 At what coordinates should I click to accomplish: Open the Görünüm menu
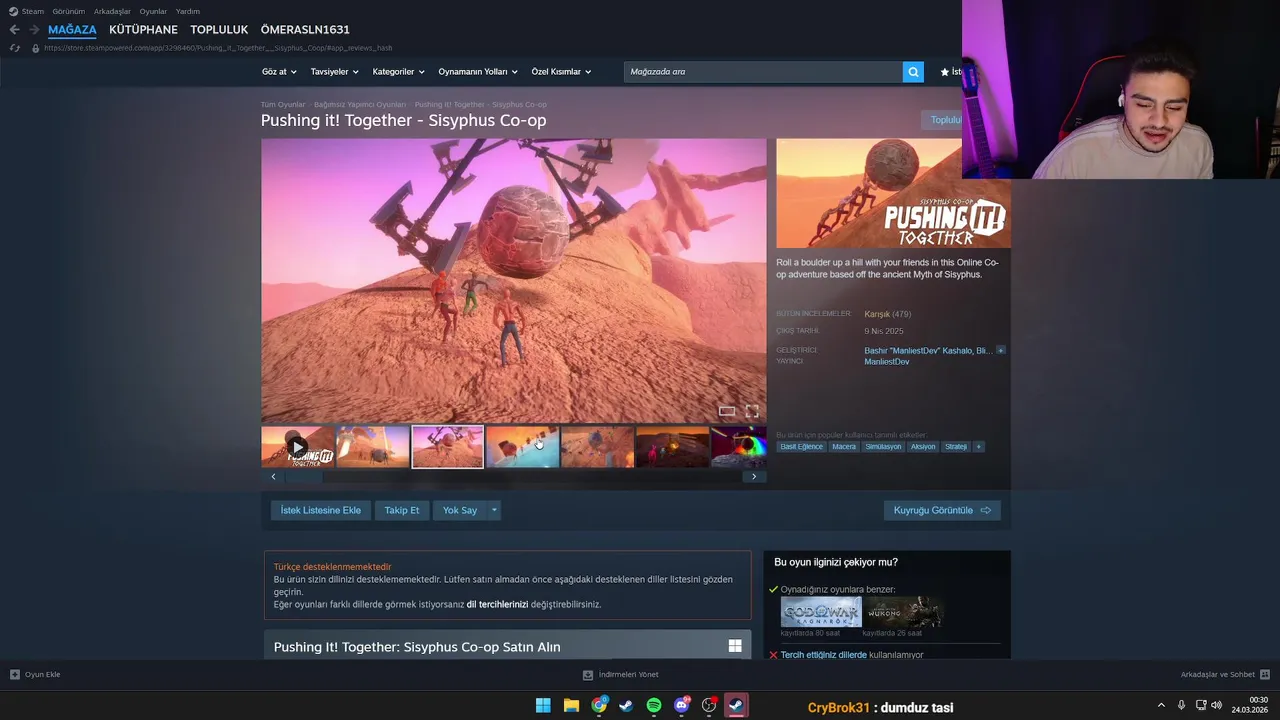pyautogui.click(x=69, y=11)
